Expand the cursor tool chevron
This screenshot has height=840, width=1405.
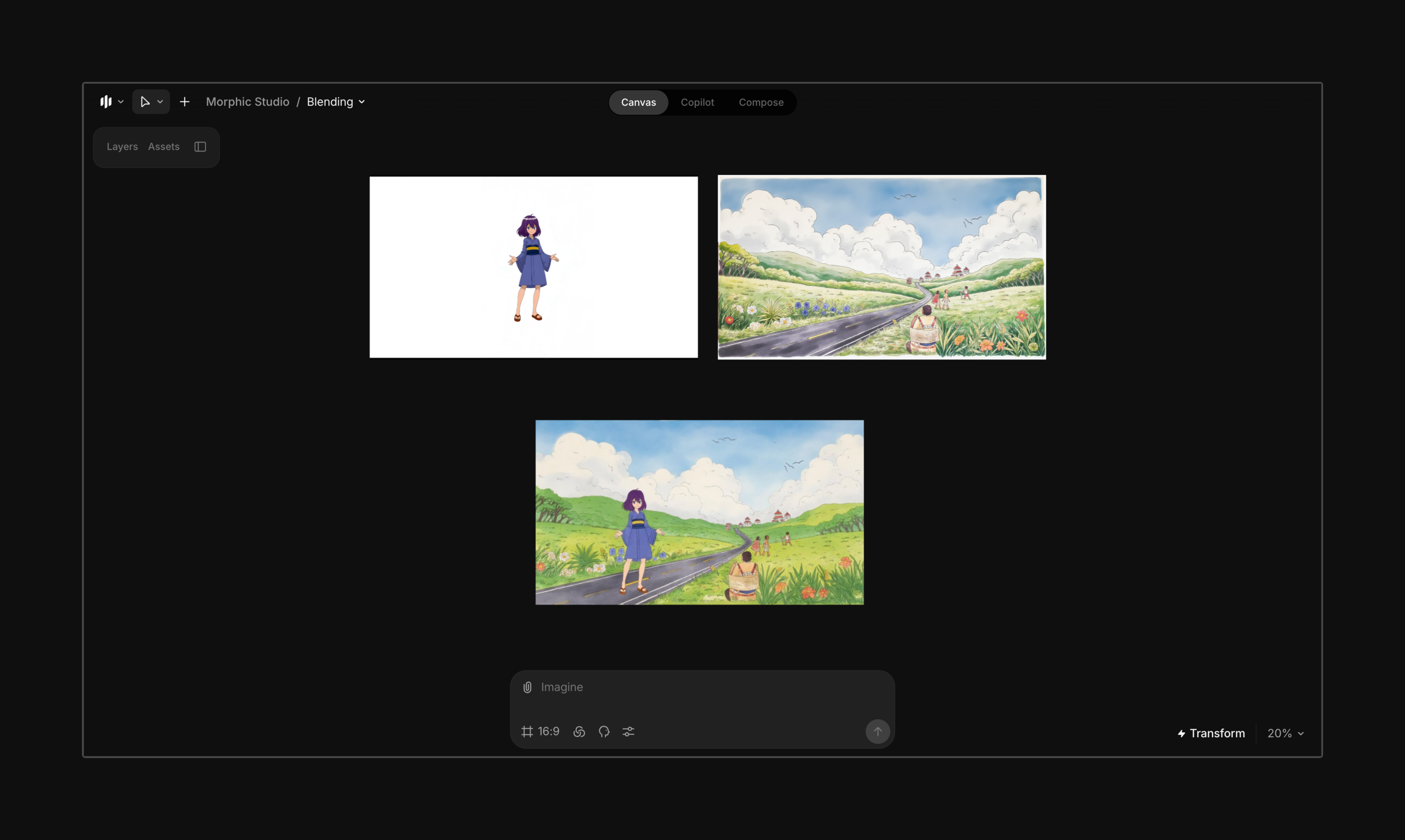pos(160,102)
